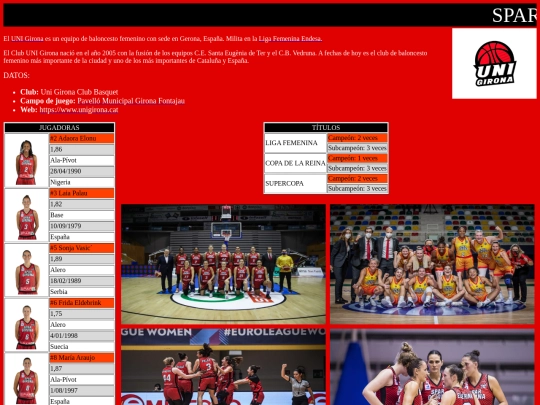Click birthdate '28/04/1990' cell

(82, 172)
